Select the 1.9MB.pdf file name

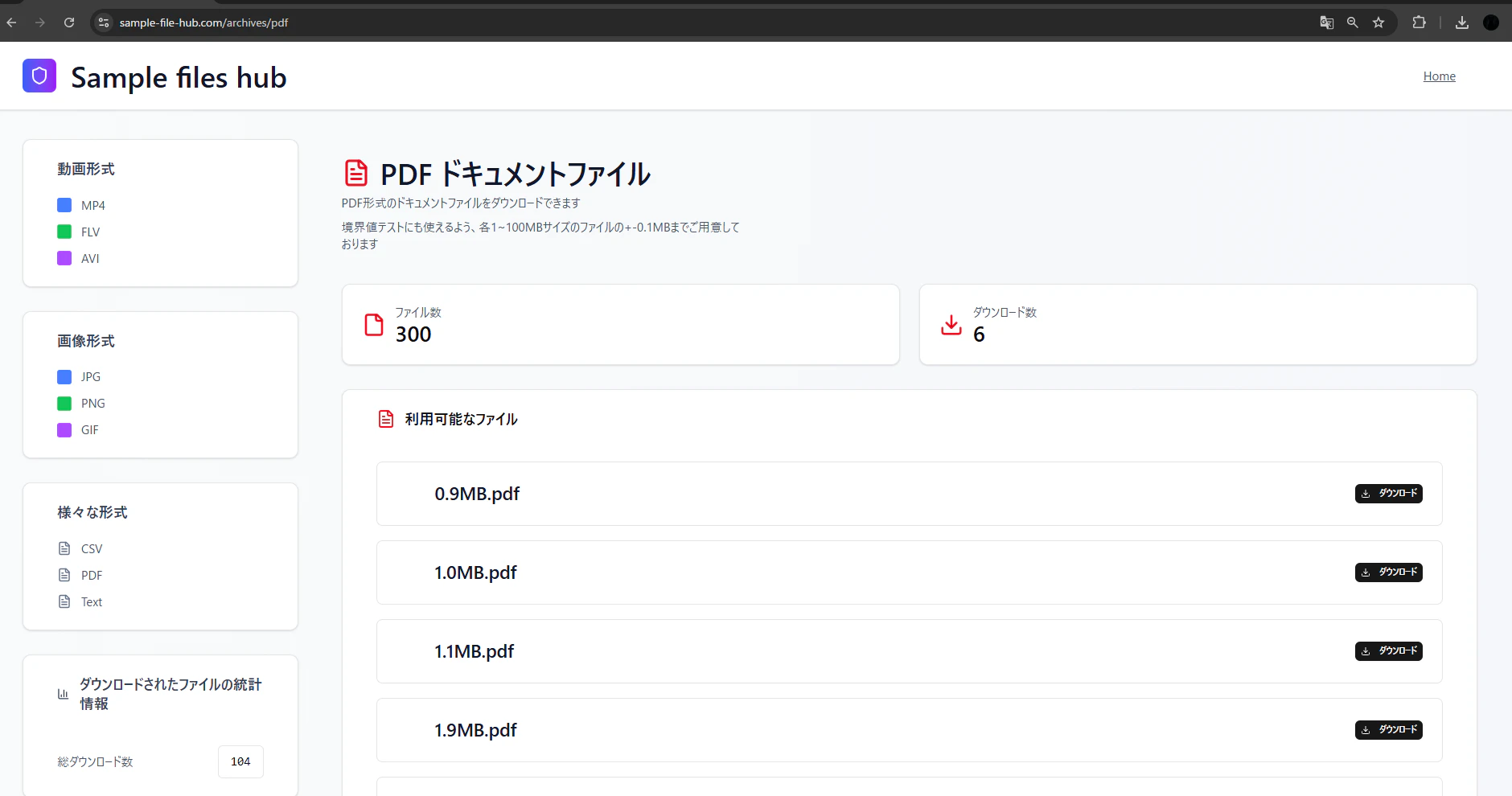point(475,730)
